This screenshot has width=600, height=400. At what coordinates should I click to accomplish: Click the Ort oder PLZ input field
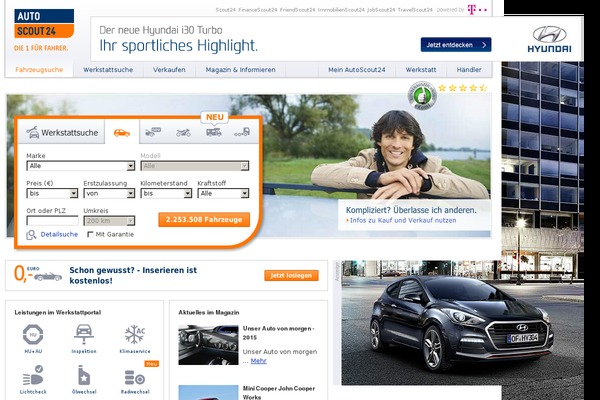pyautogui.click(x=52, y=220)
